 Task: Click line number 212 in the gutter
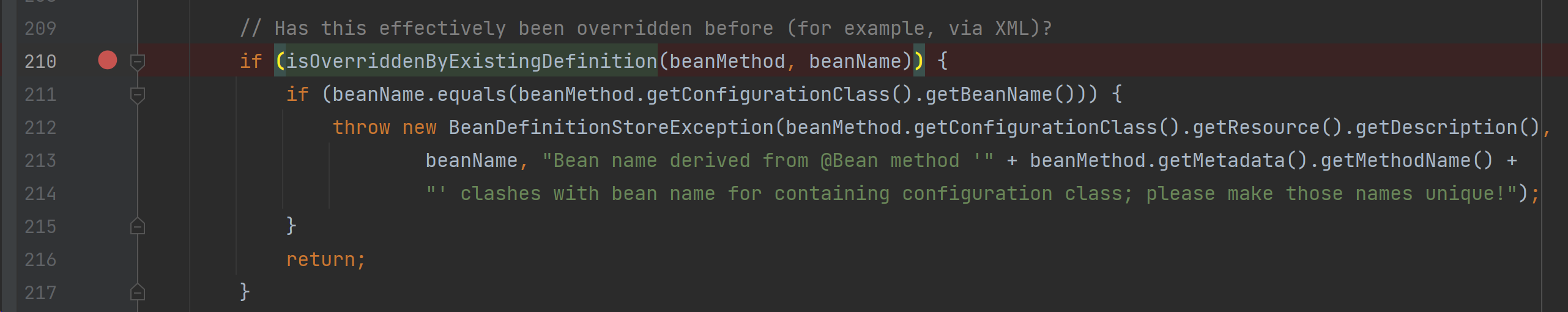[40, 127]
